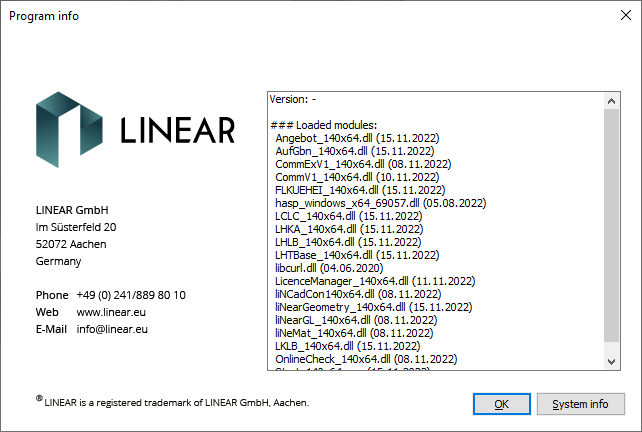
Task: Select the LCLC_140x64.dll entry
Action: [x=349, y=216]
